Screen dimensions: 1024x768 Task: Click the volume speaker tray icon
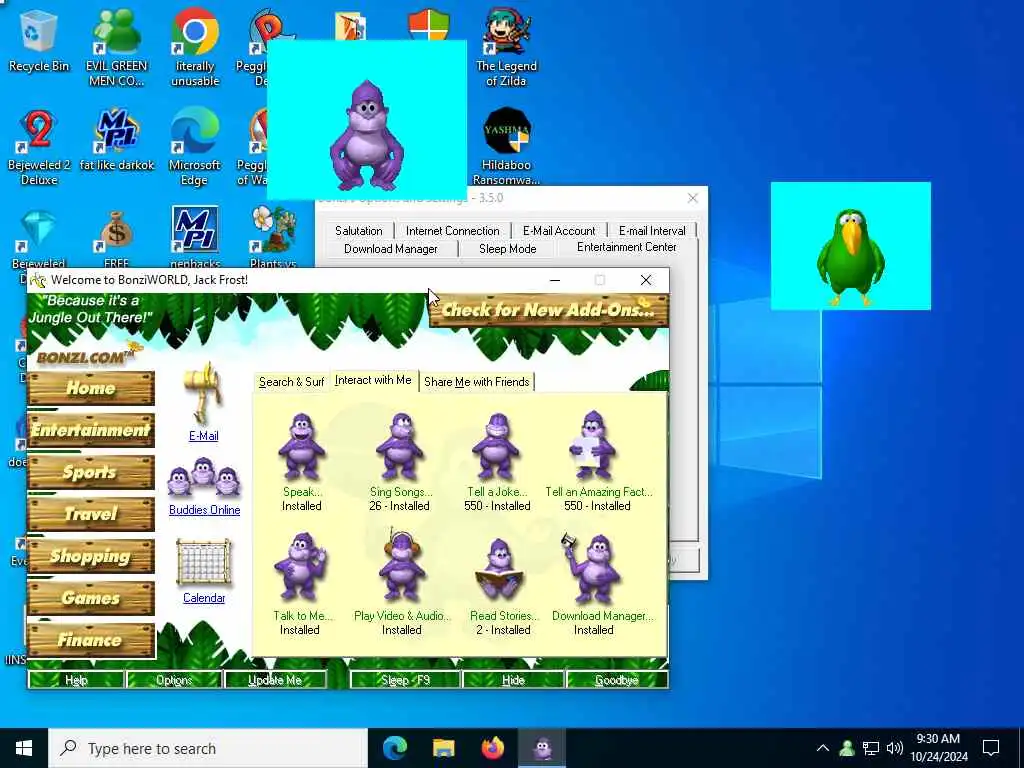coord(895,748)
